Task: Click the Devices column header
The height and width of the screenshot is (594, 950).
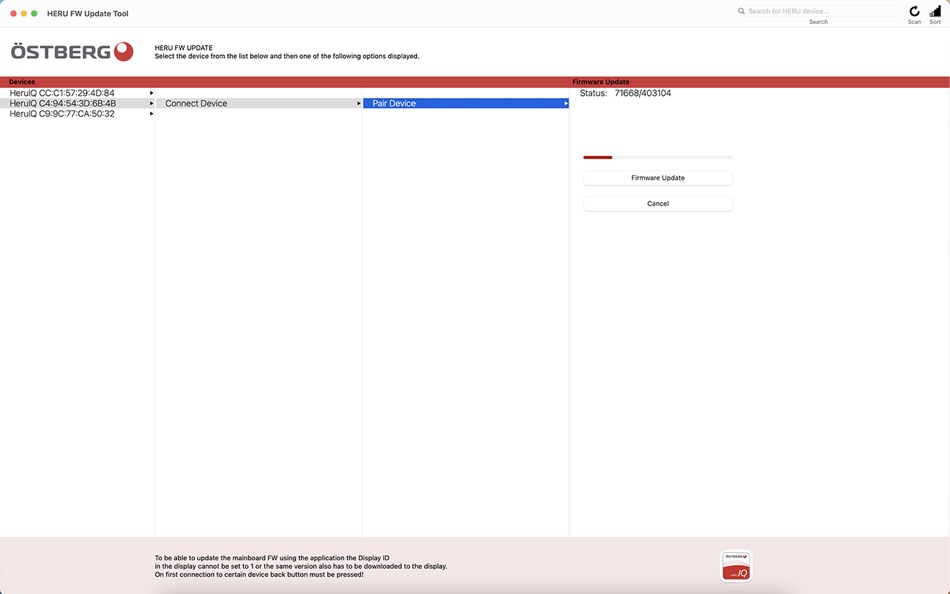Action: [22, 82]
